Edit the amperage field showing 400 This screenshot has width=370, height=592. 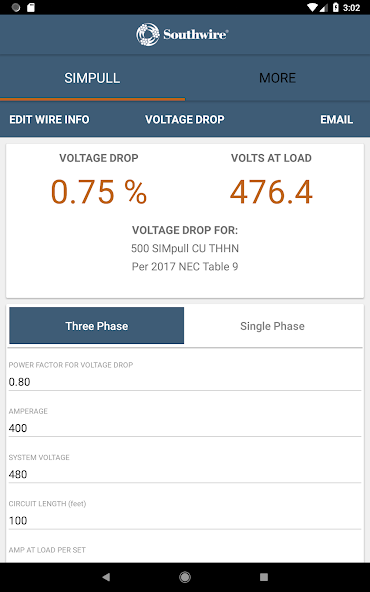click(185, 428)
